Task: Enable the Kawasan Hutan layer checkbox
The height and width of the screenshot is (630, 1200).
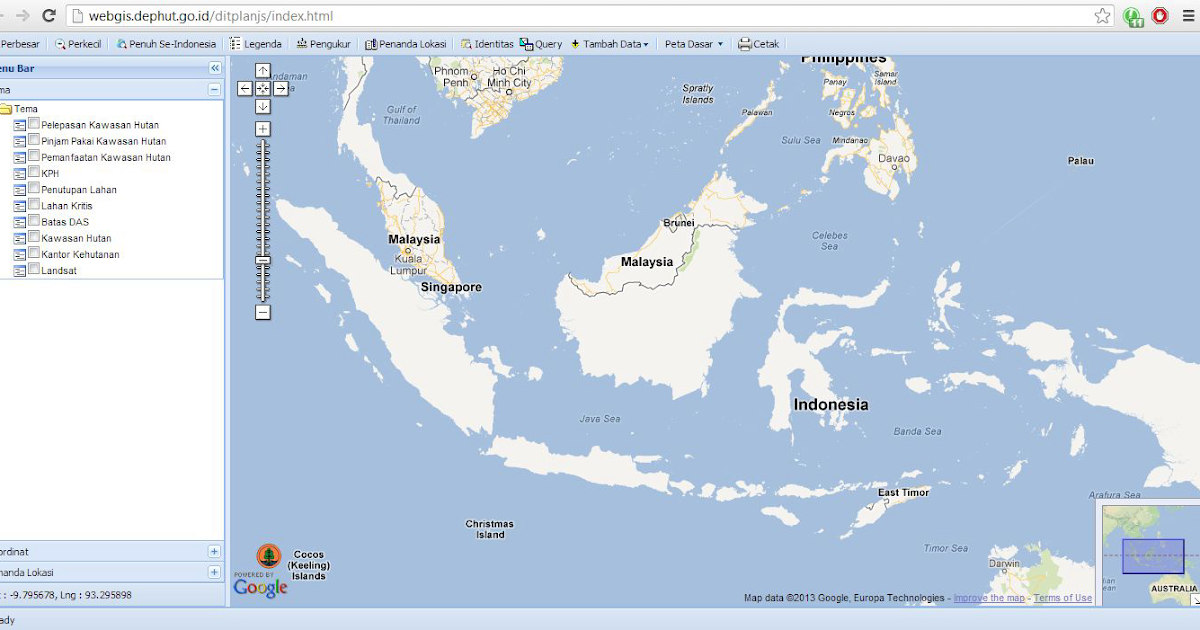Action: pyautogui.click(x=34, y=237)
